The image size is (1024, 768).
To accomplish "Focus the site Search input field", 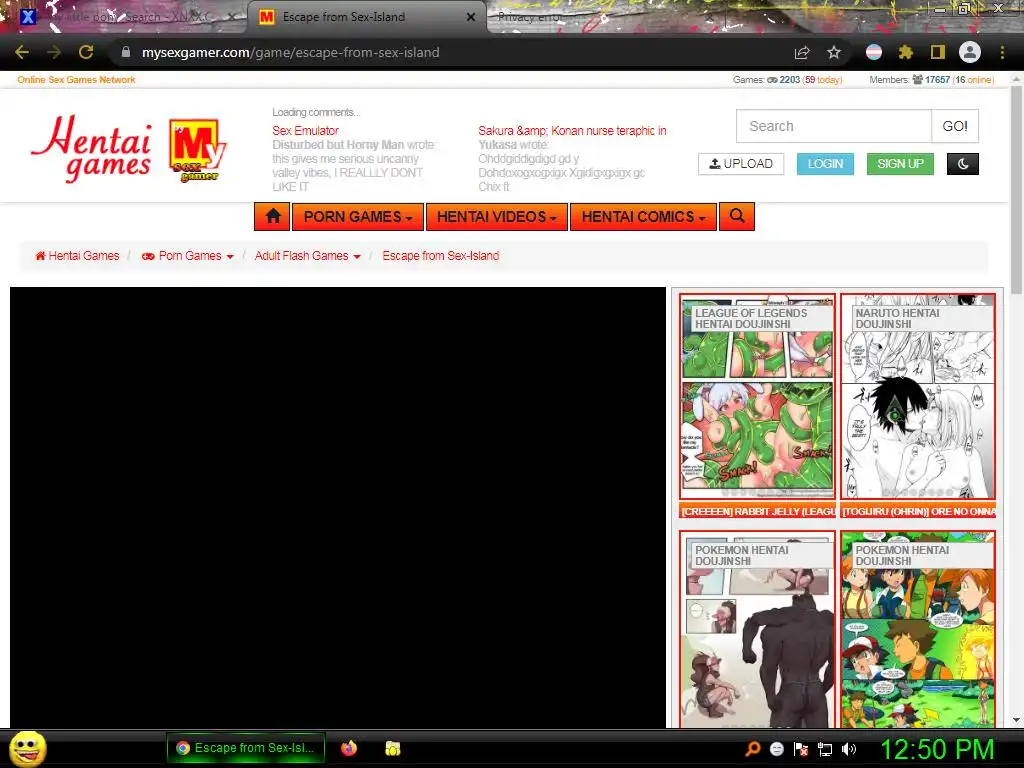I will [834, 126].
